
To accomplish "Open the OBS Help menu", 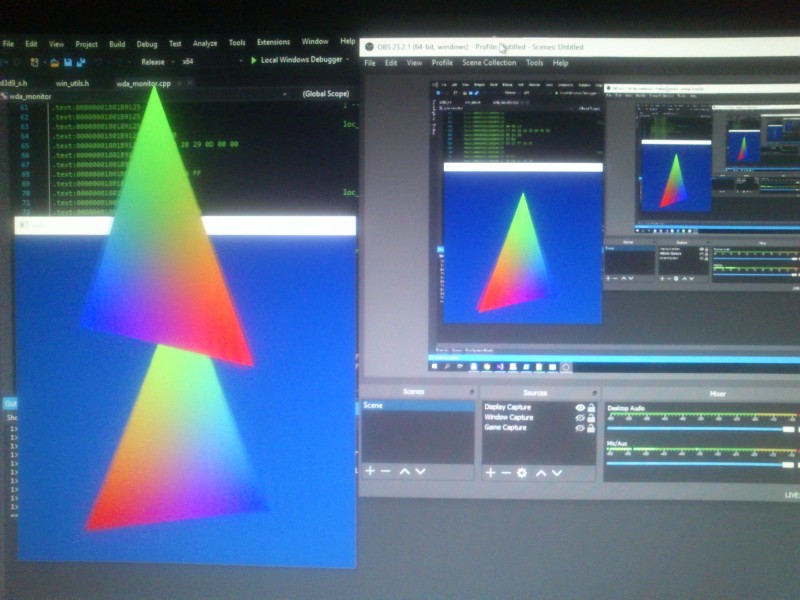I will pos(560,63).
